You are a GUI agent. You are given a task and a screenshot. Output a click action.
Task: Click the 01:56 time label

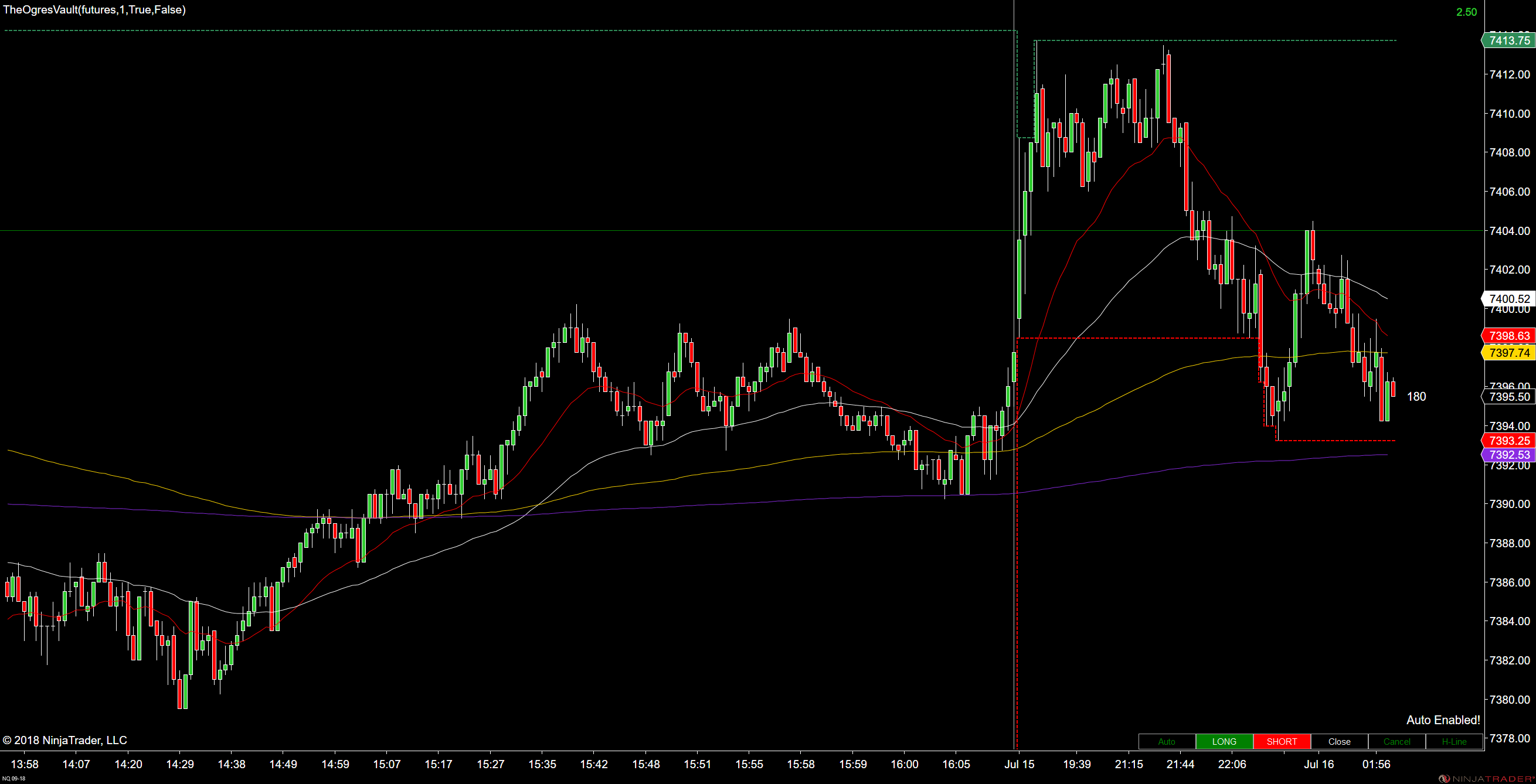[x=1375, y=764]
